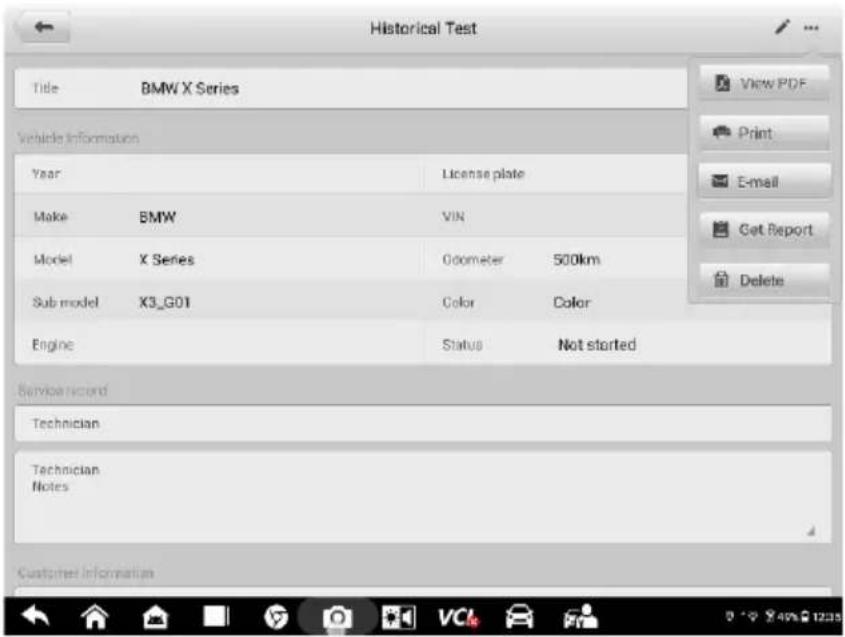Tap the clock in the status bar
Image resolution: width=845 pixels, height=637 pixels.
click(x=826, y=617)
